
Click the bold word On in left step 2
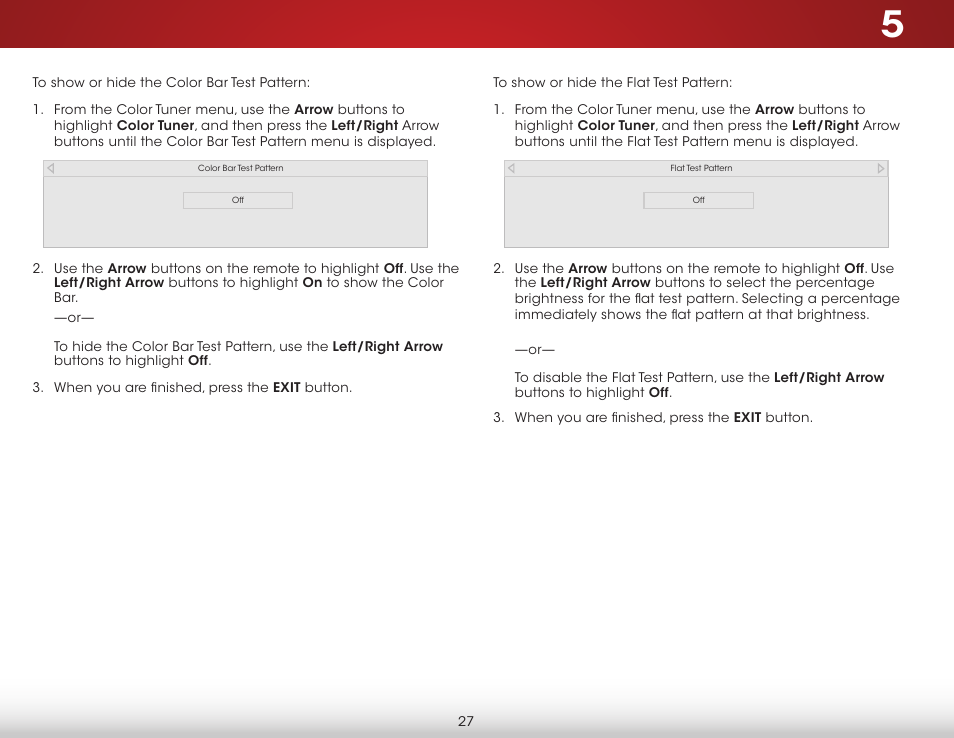312,282
